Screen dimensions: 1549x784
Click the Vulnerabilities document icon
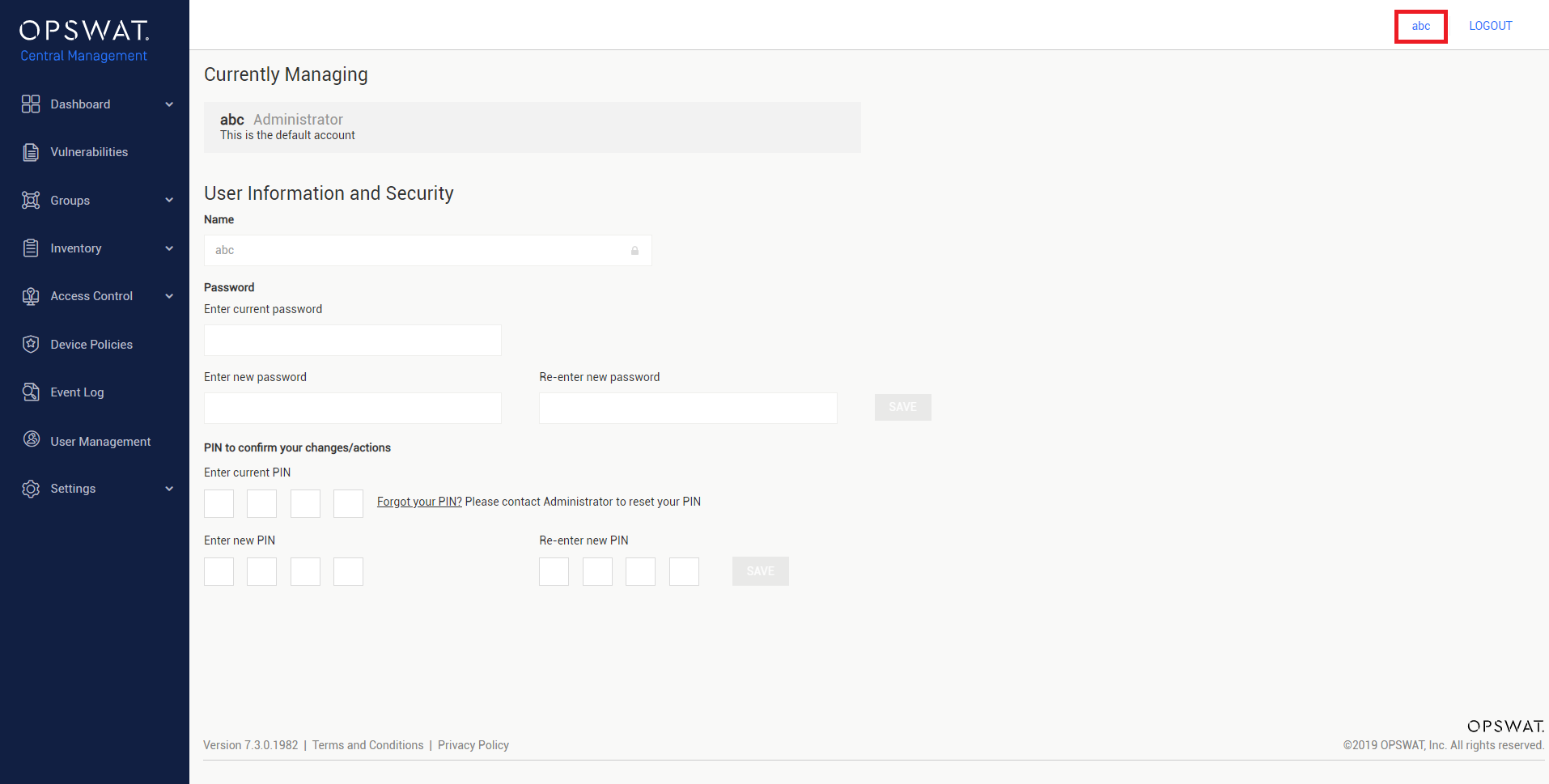tap(31, 152)
